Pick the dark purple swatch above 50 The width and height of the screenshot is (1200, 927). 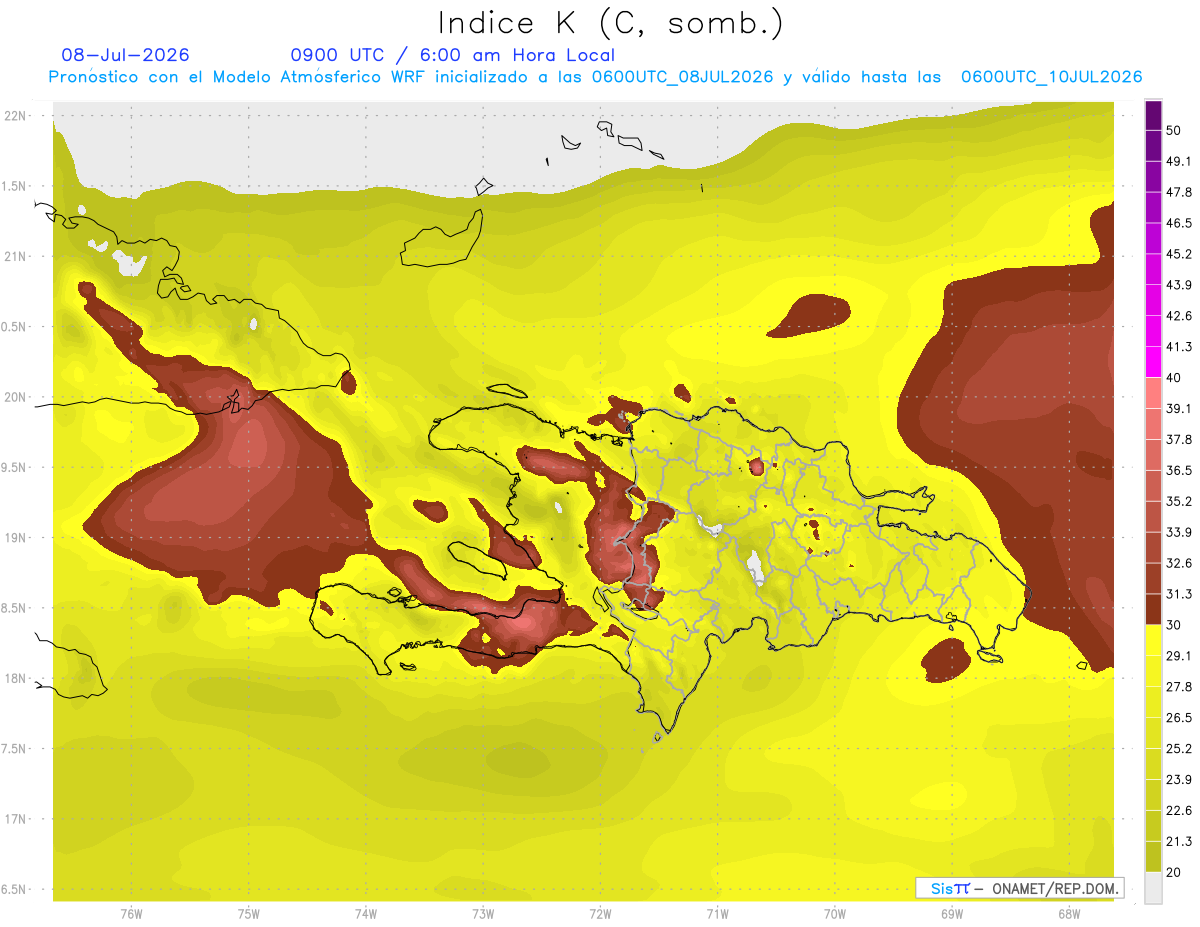pyautogui.click(x=1153, y=115)
